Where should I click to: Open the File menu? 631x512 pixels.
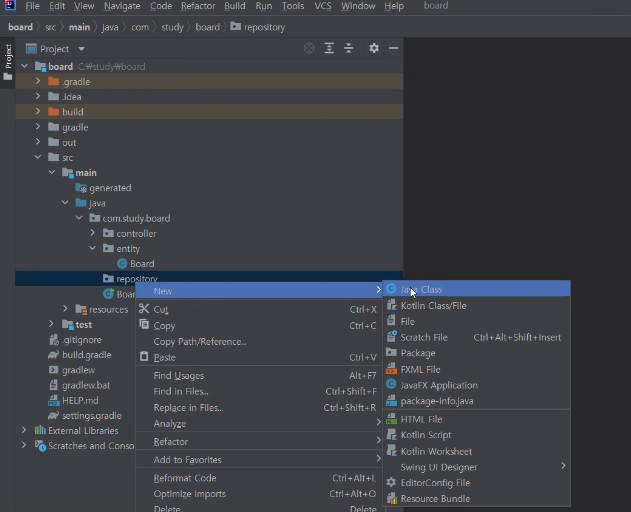(32, 6)
